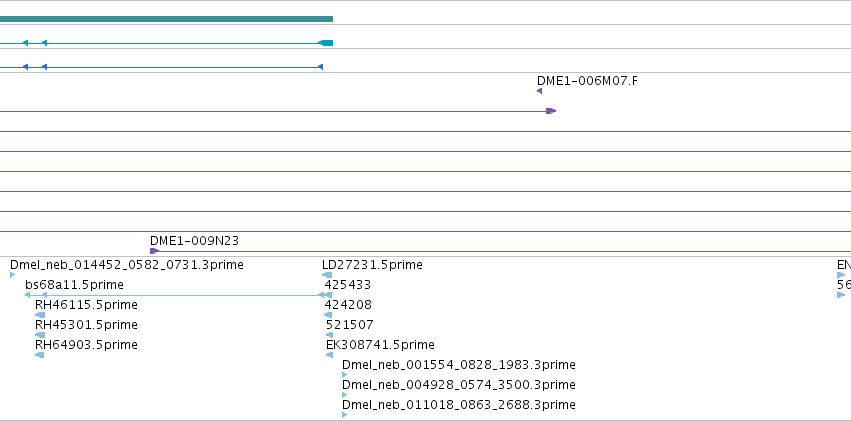Click the arrow glyph under Dmel_neb_001554_0828_1983.3prime
This screenshot has width=851, height=421.
(345, 375)
